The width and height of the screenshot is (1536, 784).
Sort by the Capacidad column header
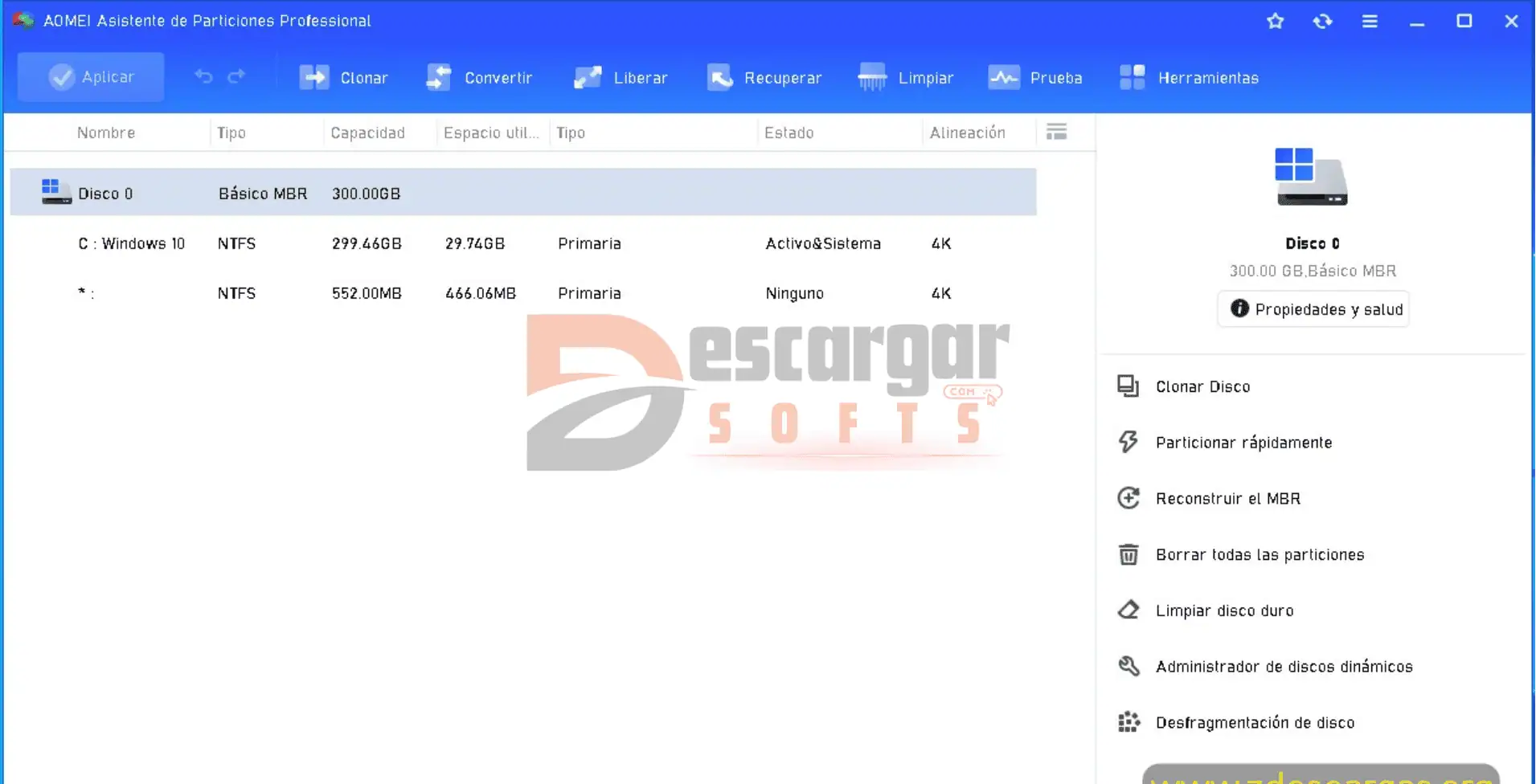pyautogui.click(x=367, y=133)
